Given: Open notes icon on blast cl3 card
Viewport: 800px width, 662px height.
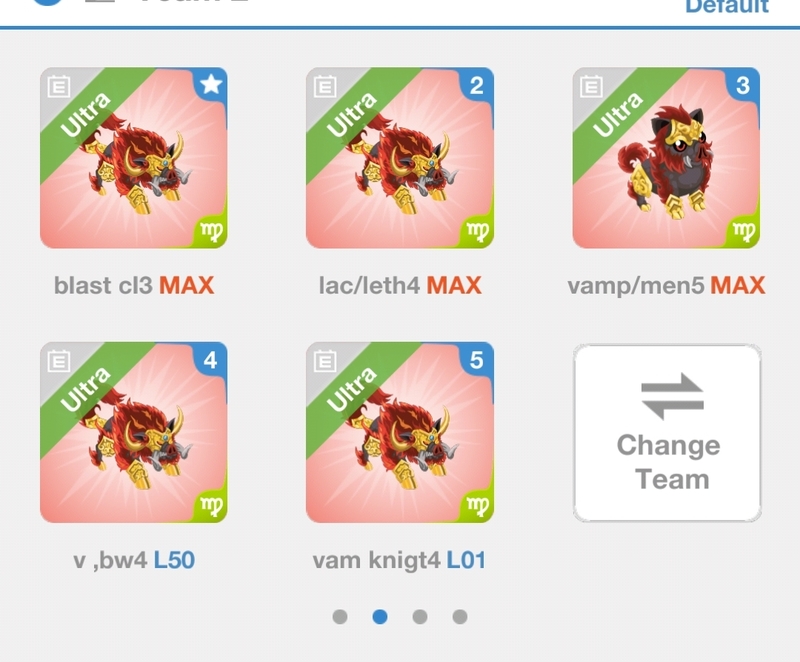Looking at the screenshot, I should coord(59,86).
